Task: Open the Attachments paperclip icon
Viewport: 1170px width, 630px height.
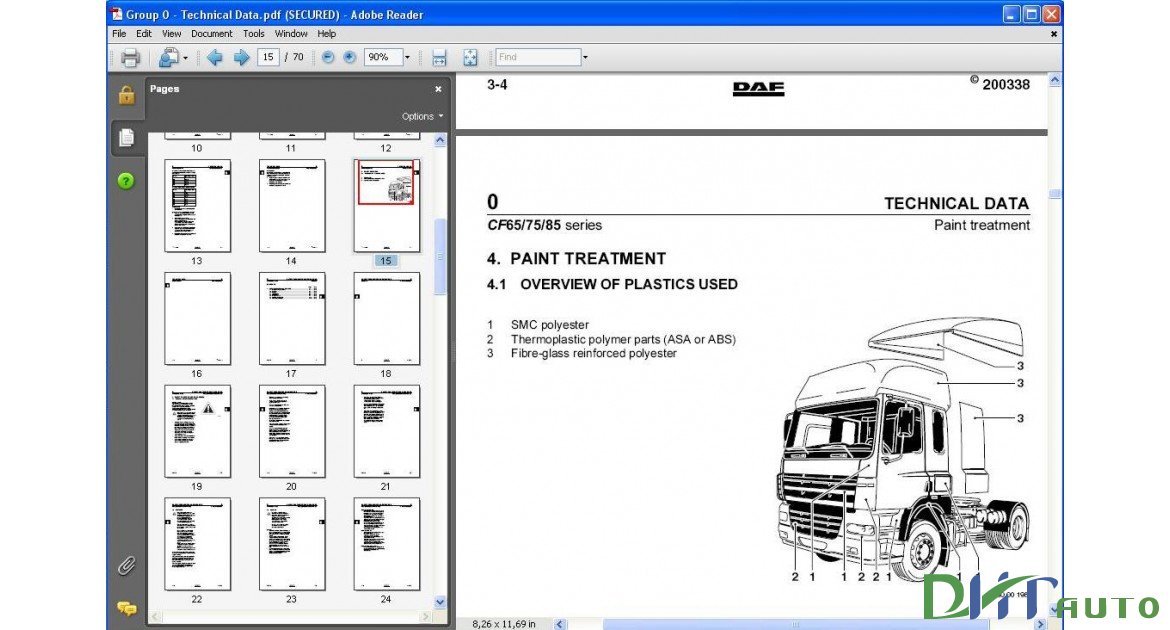Action: click(125, 565)
